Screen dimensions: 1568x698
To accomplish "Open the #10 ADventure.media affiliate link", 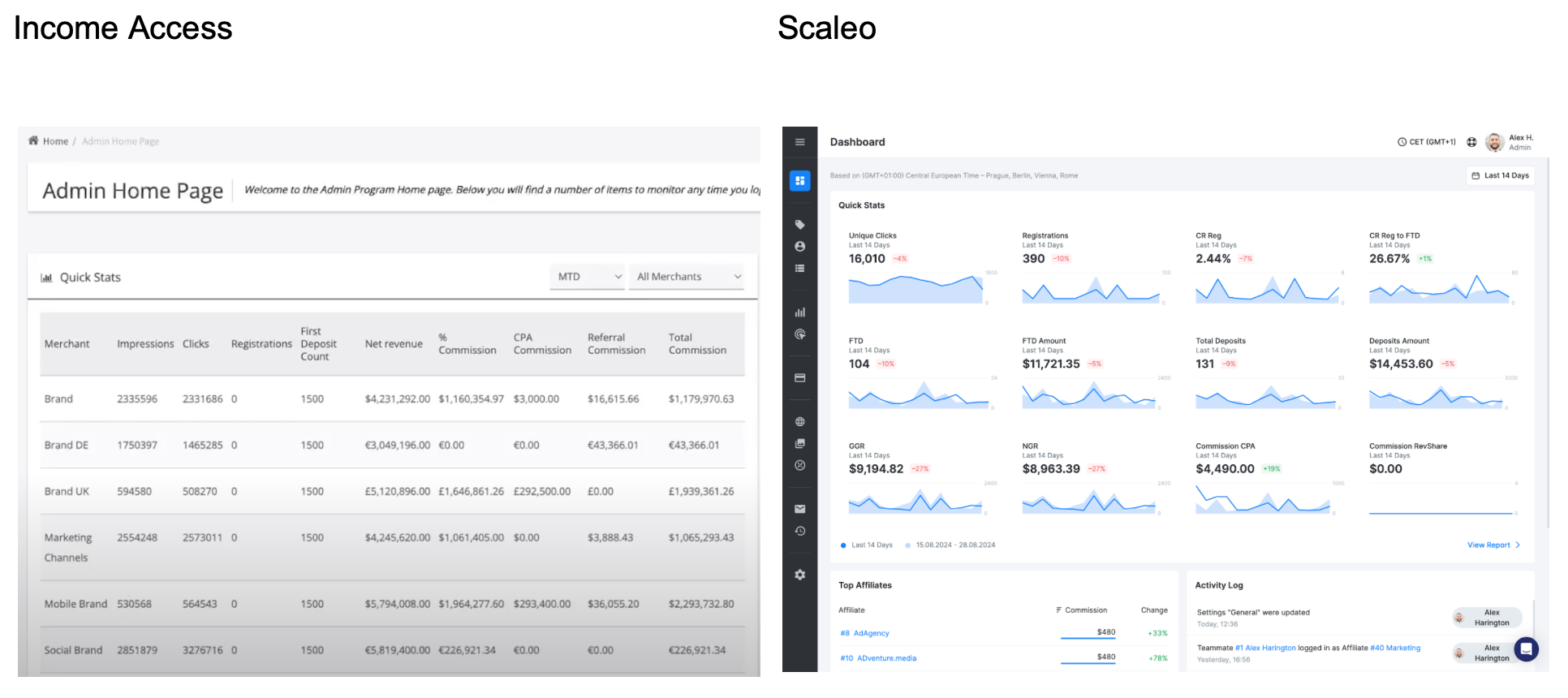I will [x=878, y=659].
